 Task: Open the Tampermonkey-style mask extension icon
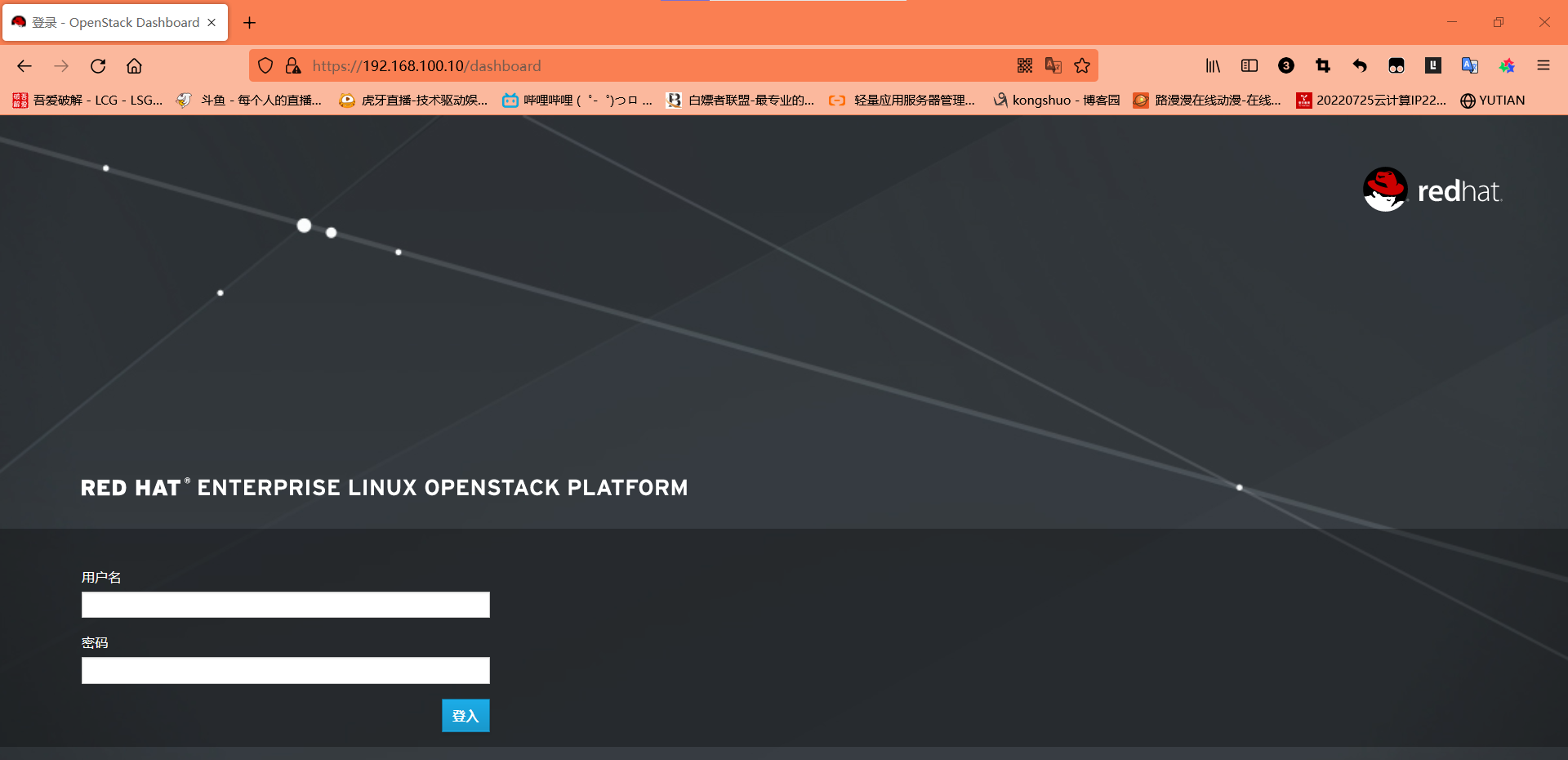(1396, 66)
